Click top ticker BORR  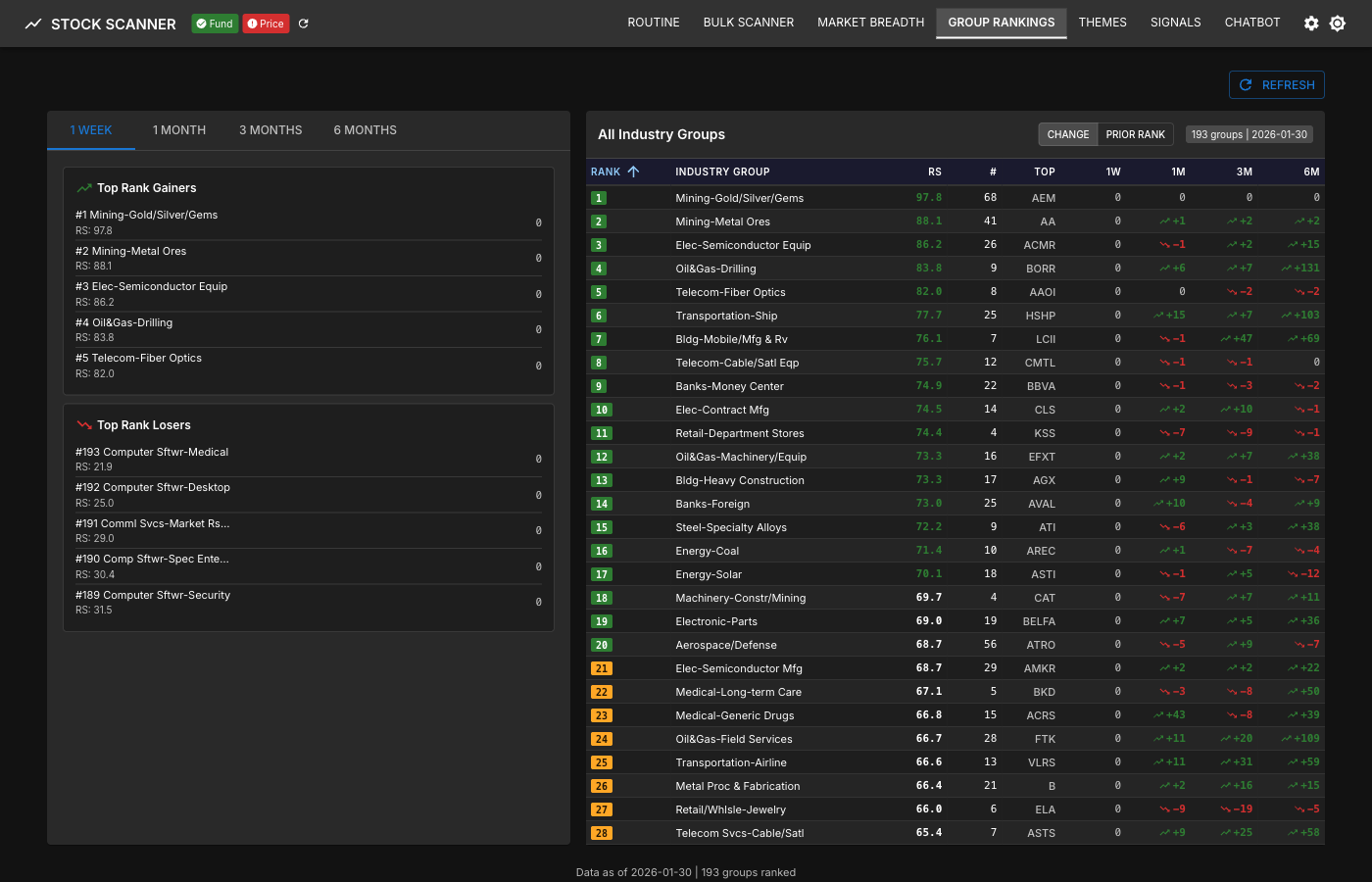click(x=1041, y=269)
